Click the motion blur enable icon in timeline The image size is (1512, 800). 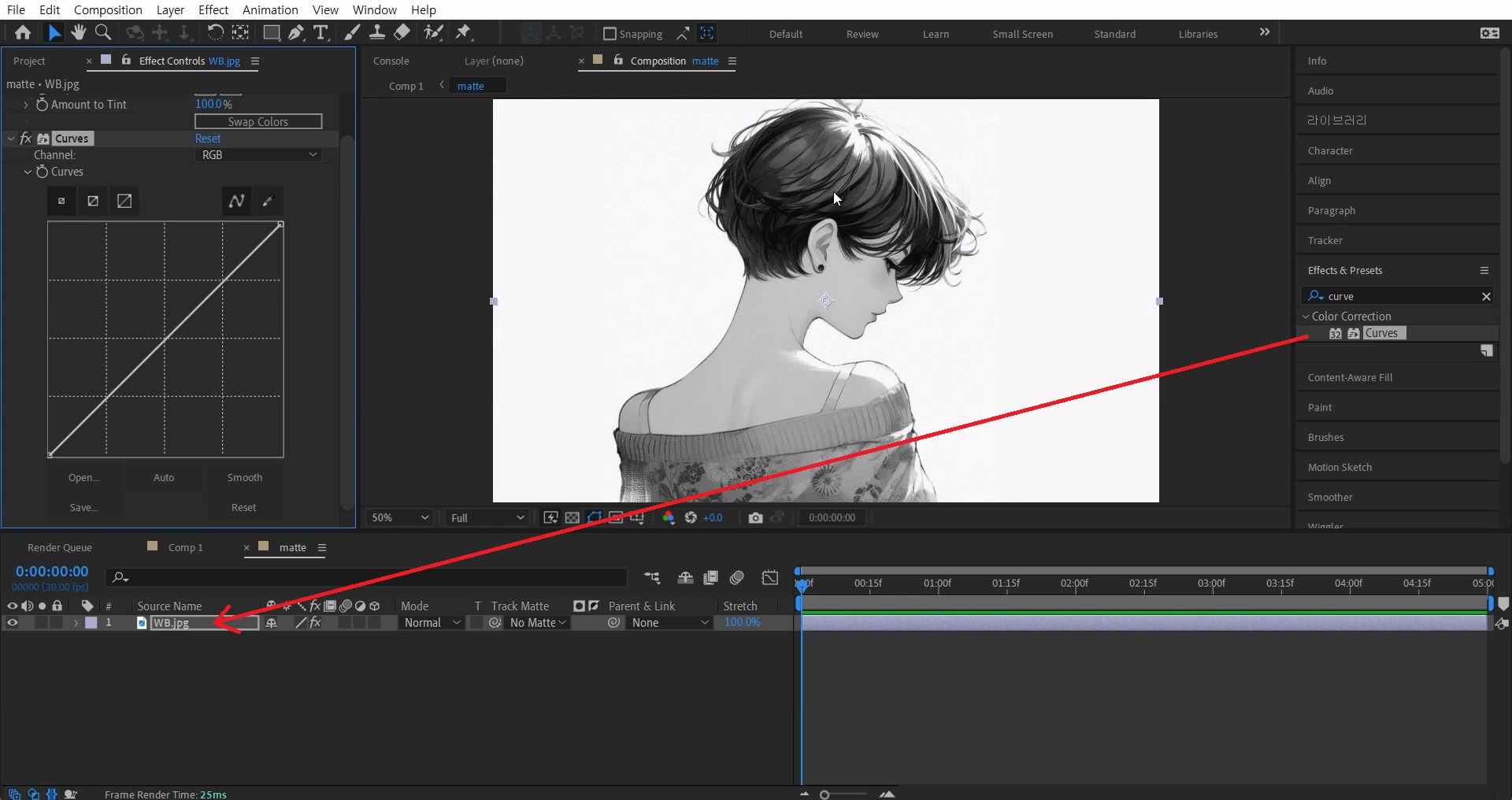(x=737, y=578)
